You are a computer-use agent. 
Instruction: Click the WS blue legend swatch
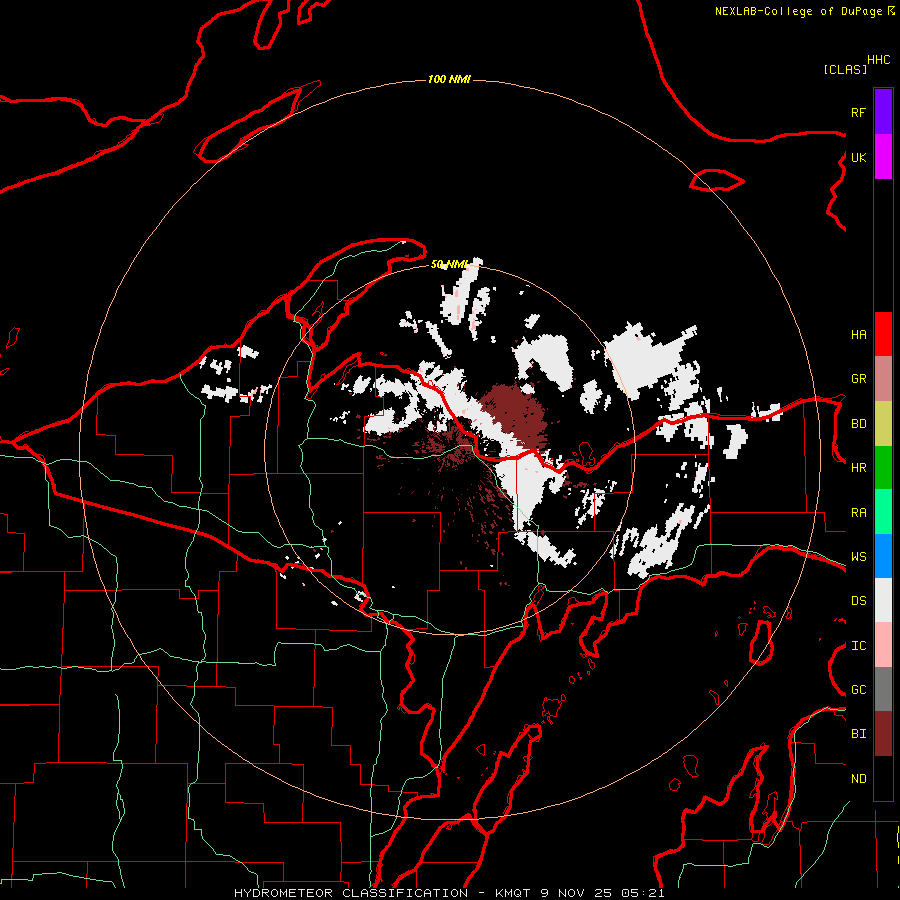(883, 556)
